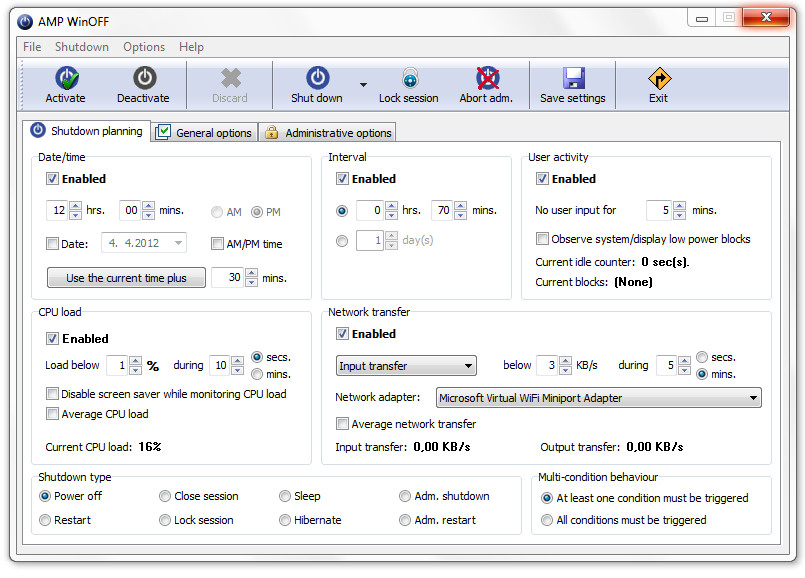Check the Date checkbox

point(52,243)
